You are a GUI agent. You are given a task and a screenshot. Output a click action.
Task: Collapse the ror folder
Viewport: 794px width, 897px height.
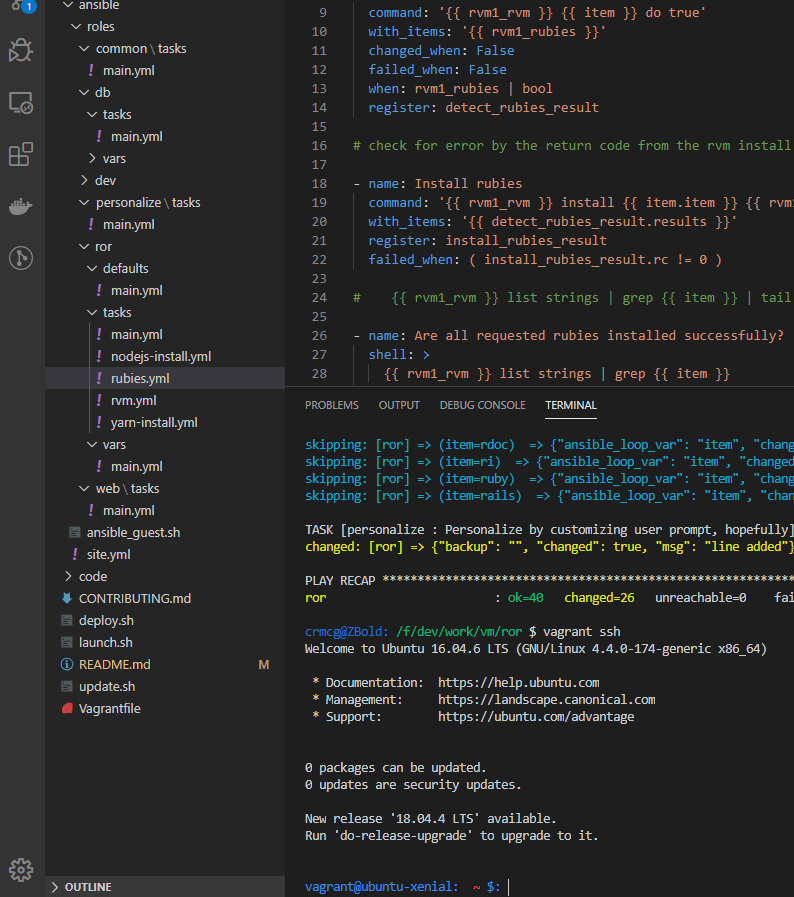coord(84,247)
